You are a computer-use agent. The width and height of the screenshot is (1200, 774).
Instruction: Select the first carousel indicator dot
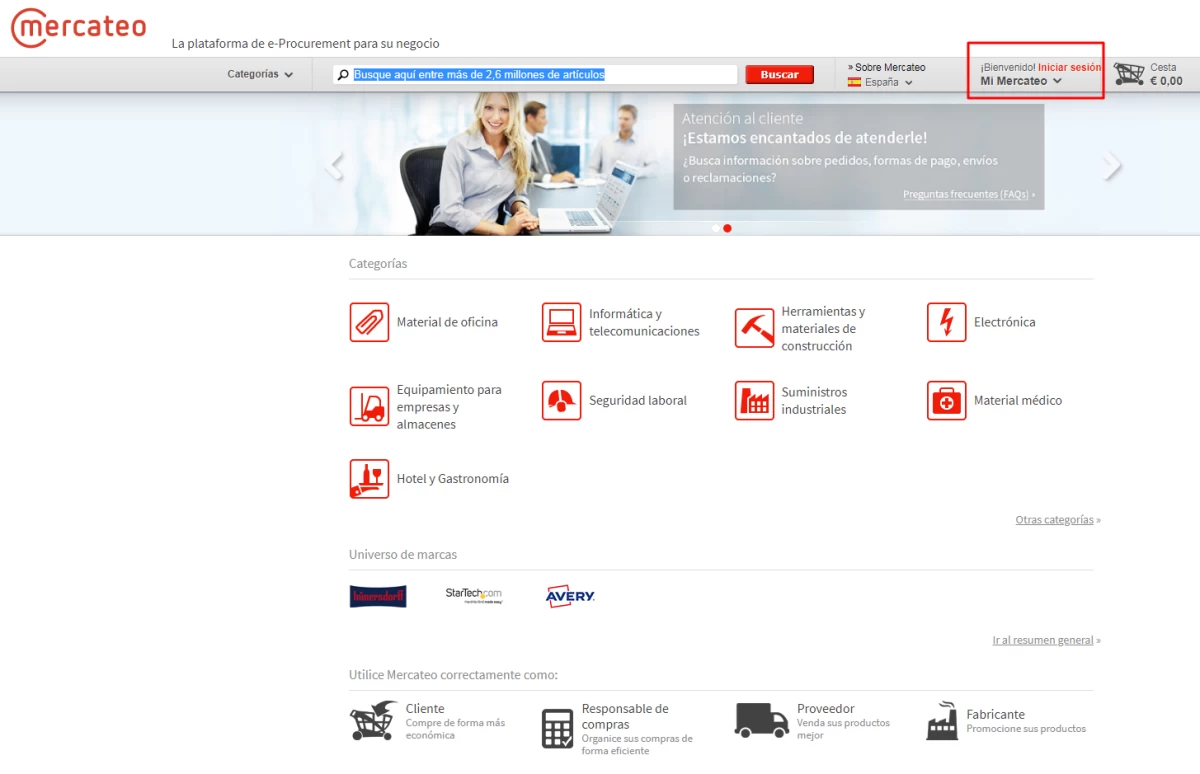(x=715, y=228)
